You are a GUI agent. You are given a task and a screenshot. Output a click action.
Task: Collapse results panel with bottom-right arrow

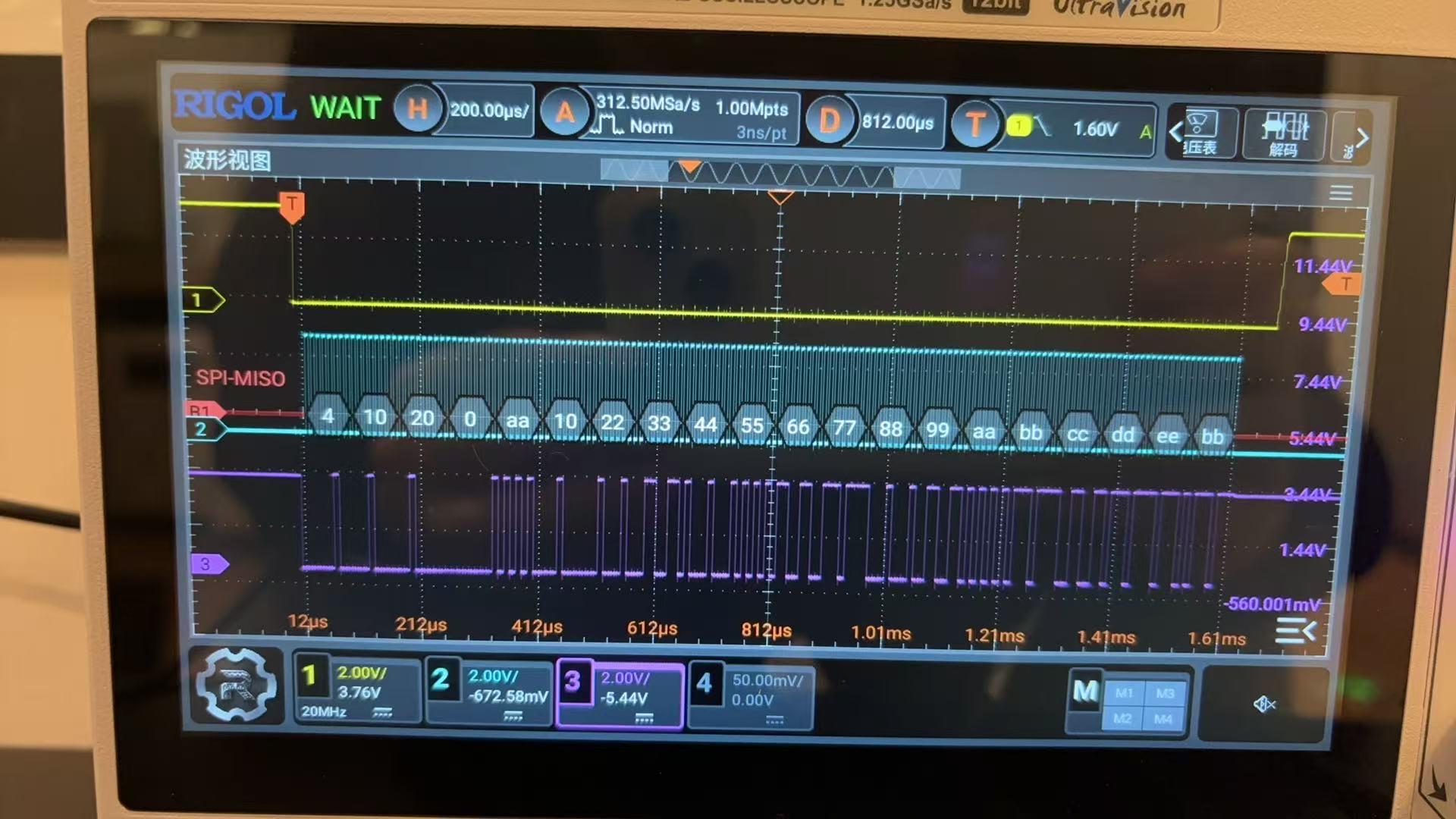[x=1296, y=630]
